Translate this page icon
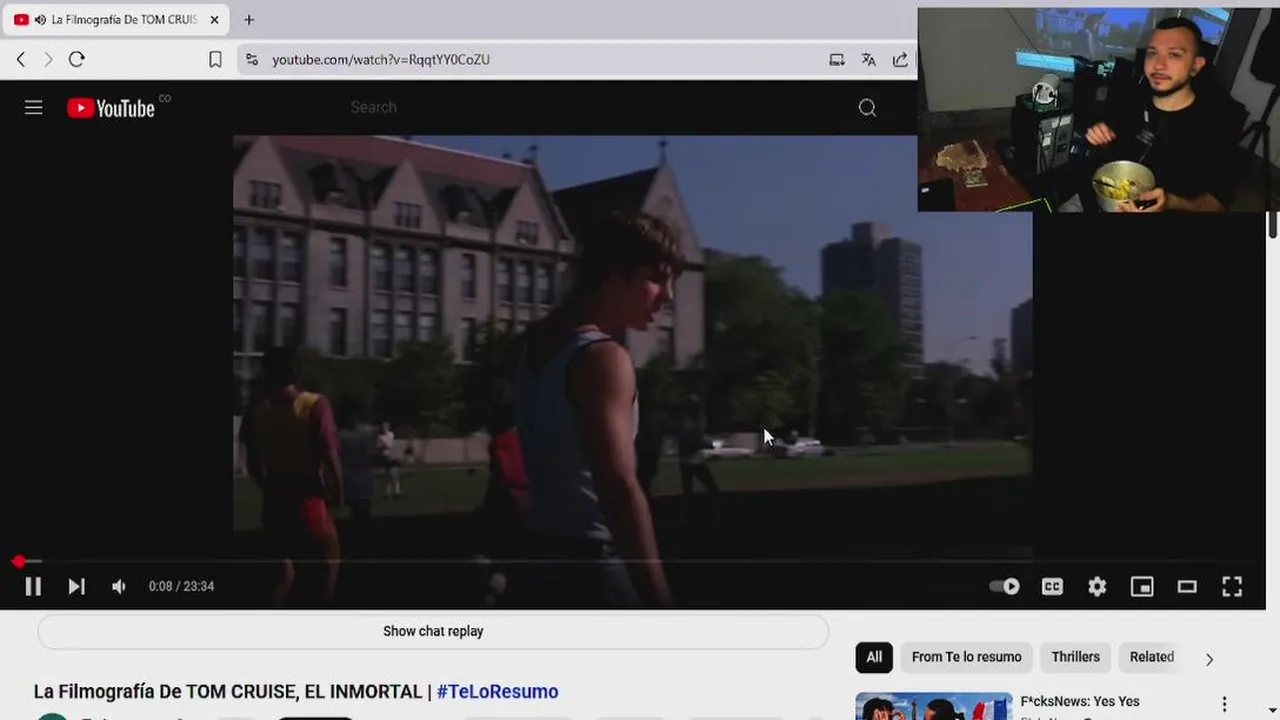The width and height of the screenshot is (1280, 720). pyautogui.click(x=868, y=60)
